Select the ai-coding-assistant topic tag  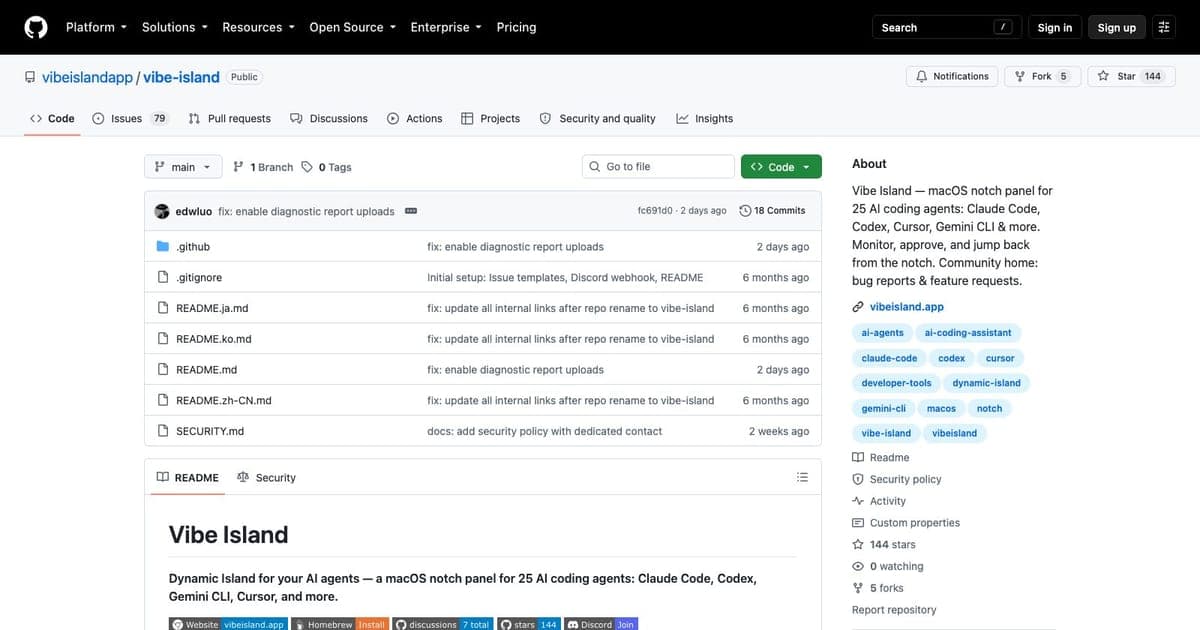point(968,332)
